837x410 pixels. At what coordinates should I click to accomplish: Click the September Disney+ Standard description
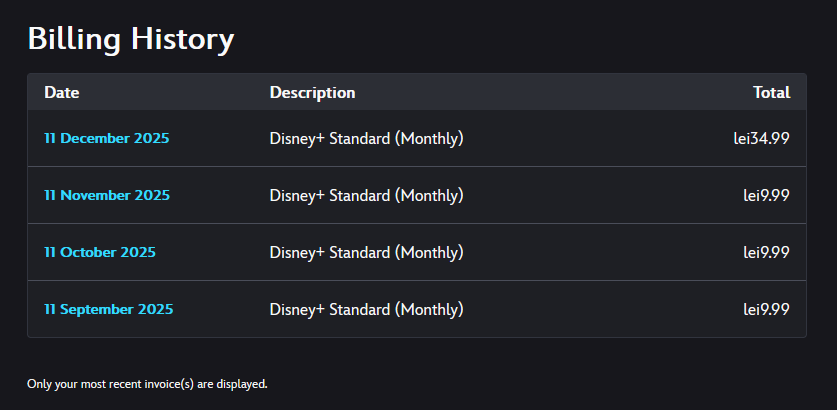pos(367,310)
